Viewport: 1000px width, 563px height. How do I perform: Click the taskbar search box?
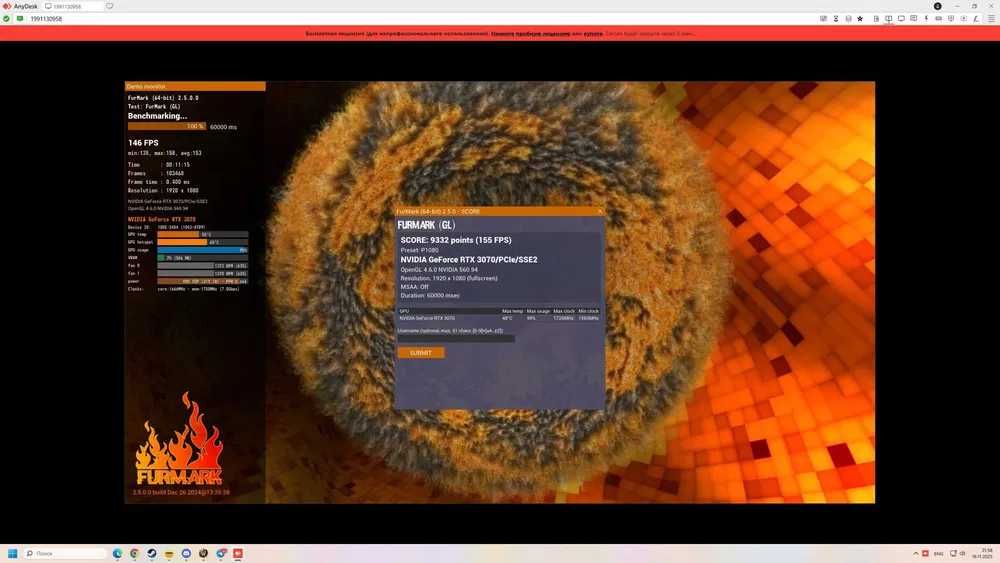pos(65,553)
